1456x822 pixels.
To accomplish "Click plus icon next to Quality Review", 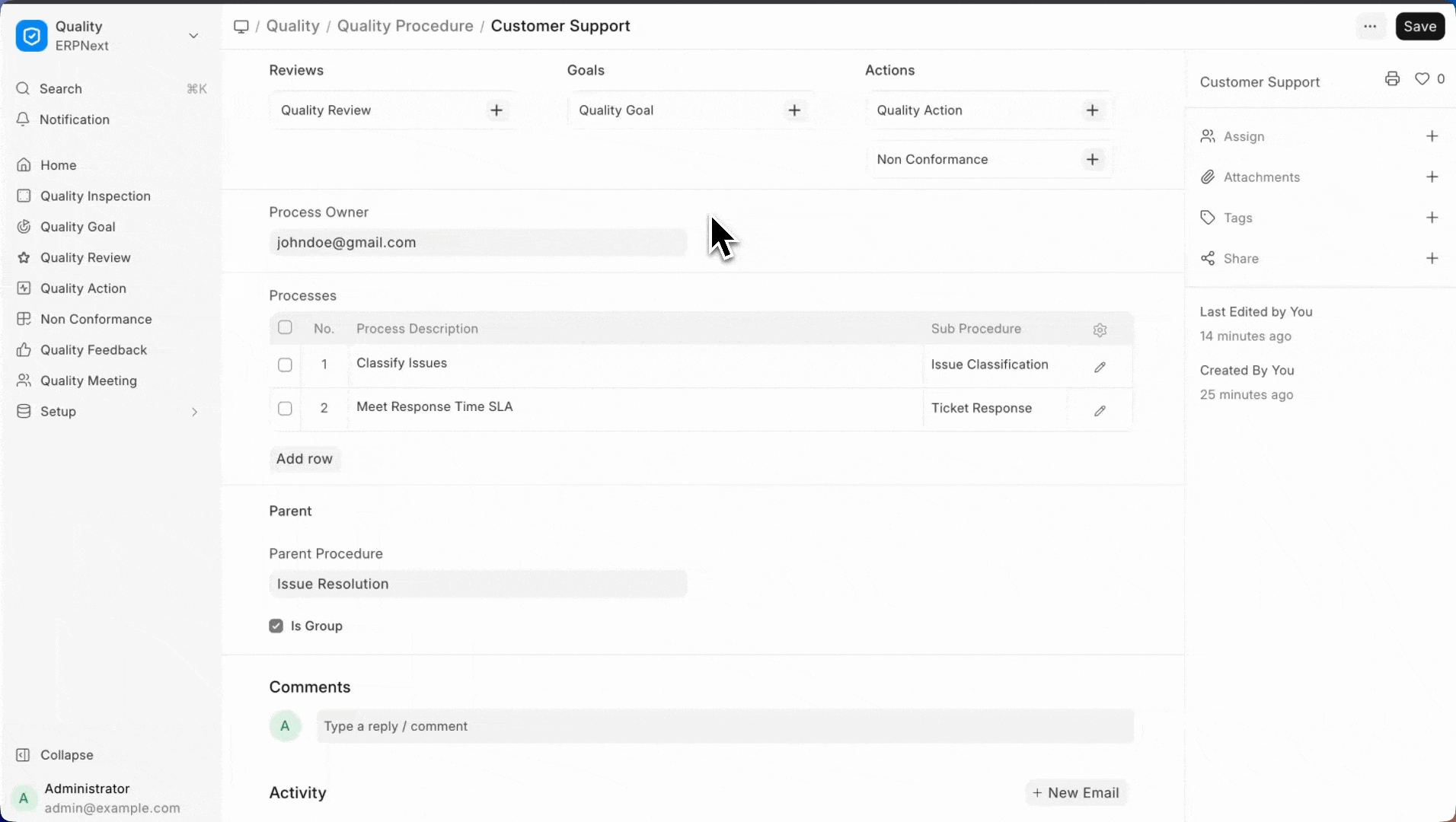I will (x=497, y=110).
